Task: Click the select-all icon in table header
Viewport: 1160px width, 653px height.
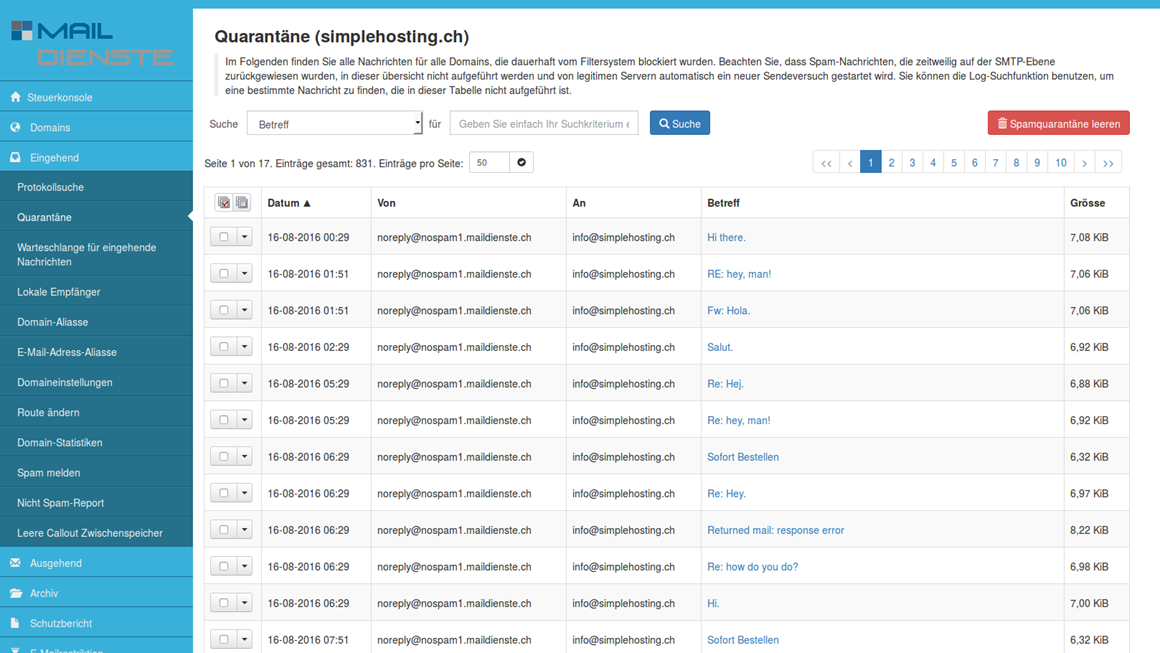Action: point(224,203)
